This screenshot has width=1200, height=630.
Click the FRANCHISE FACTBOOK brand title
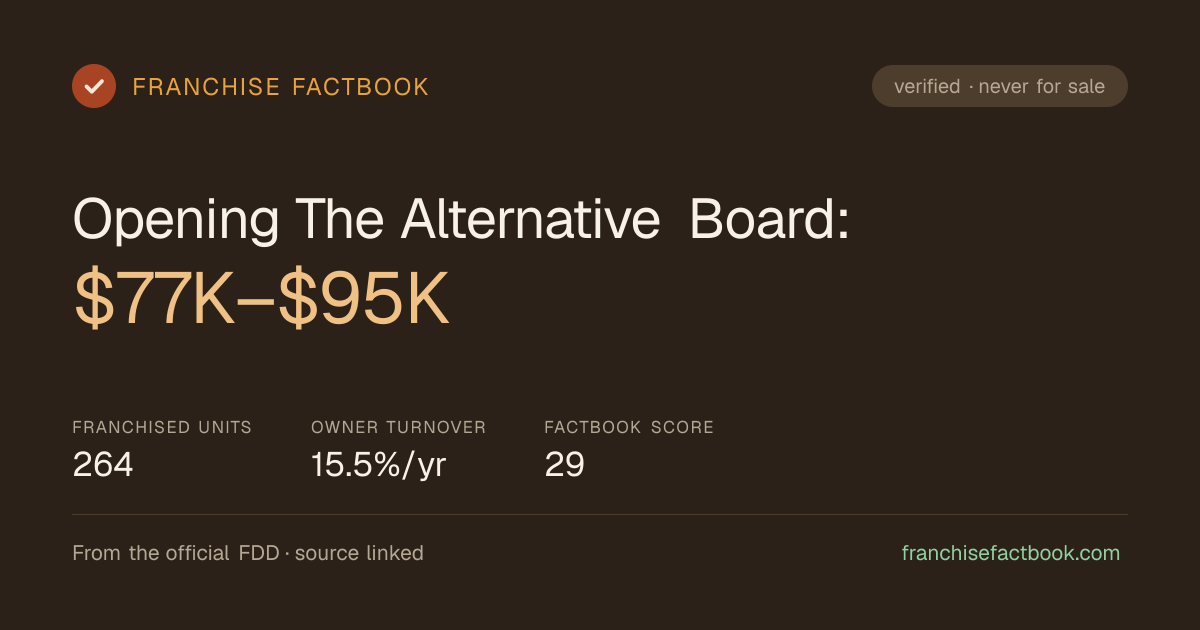click(x=281, y=87)
